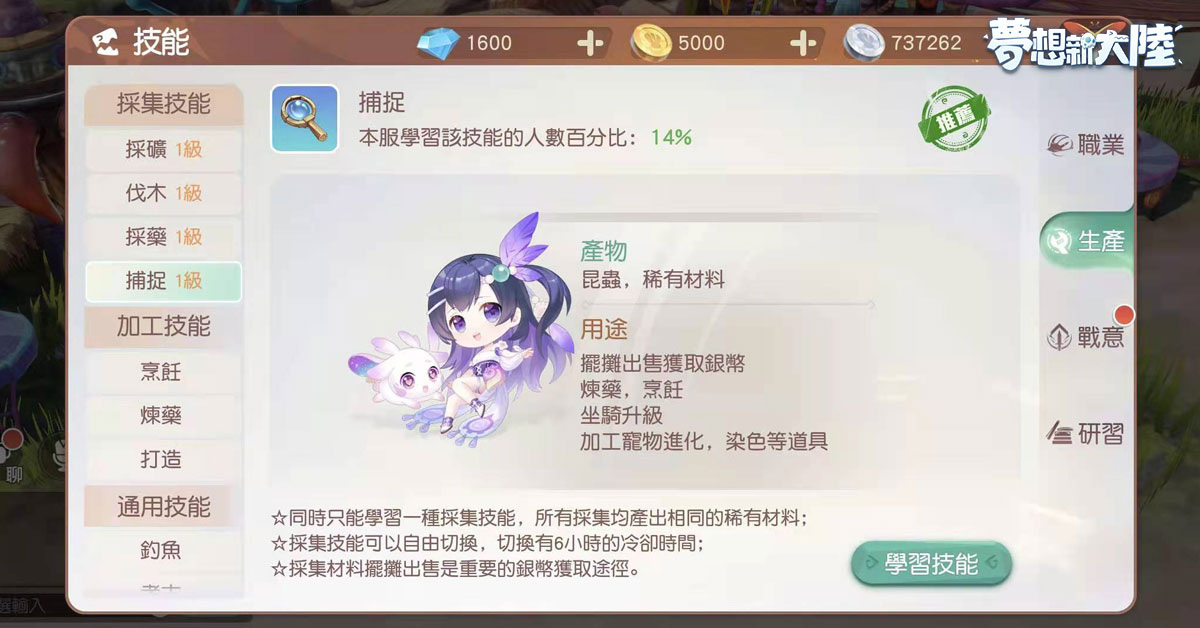
Task: Open the 研習 tab
Action: click(x=1086, y=433)
